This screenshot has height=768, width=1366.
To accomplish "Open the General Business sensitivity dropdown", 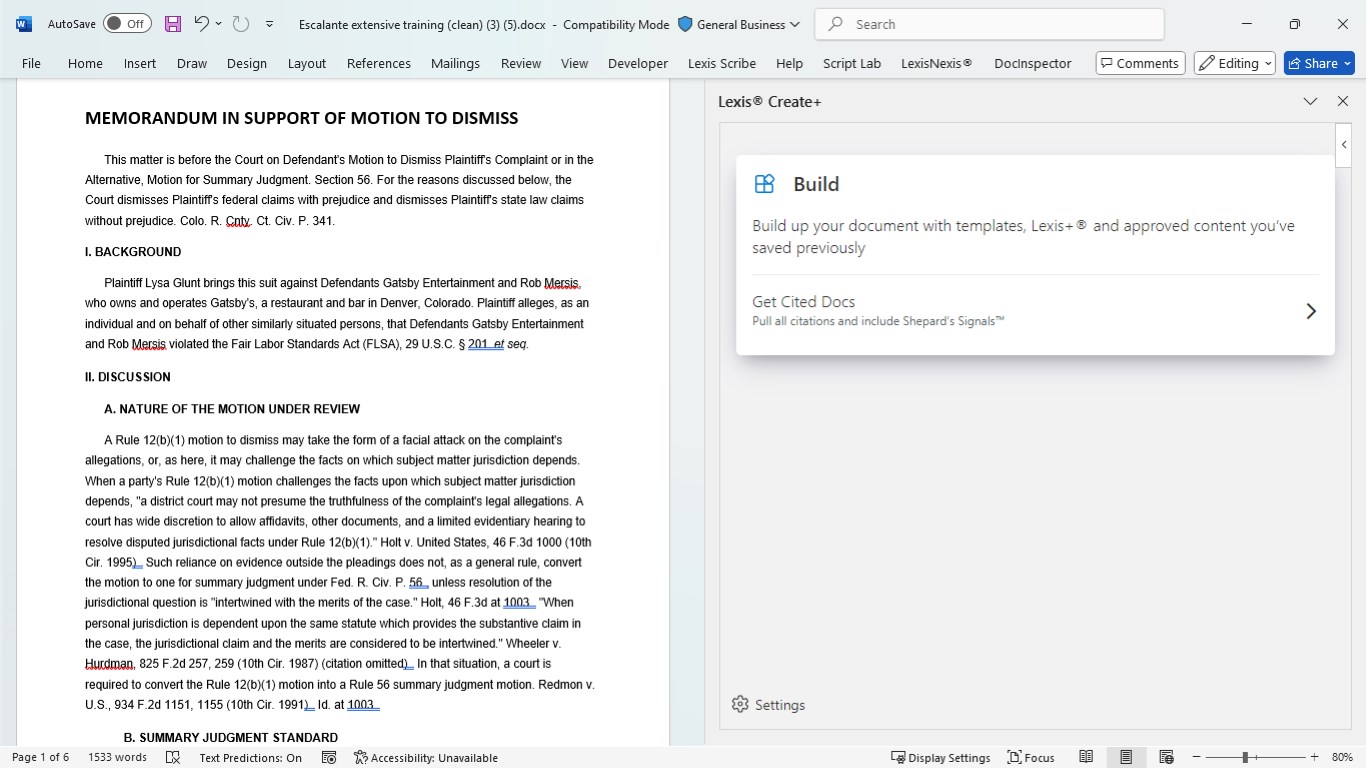I will pos(739,24).
